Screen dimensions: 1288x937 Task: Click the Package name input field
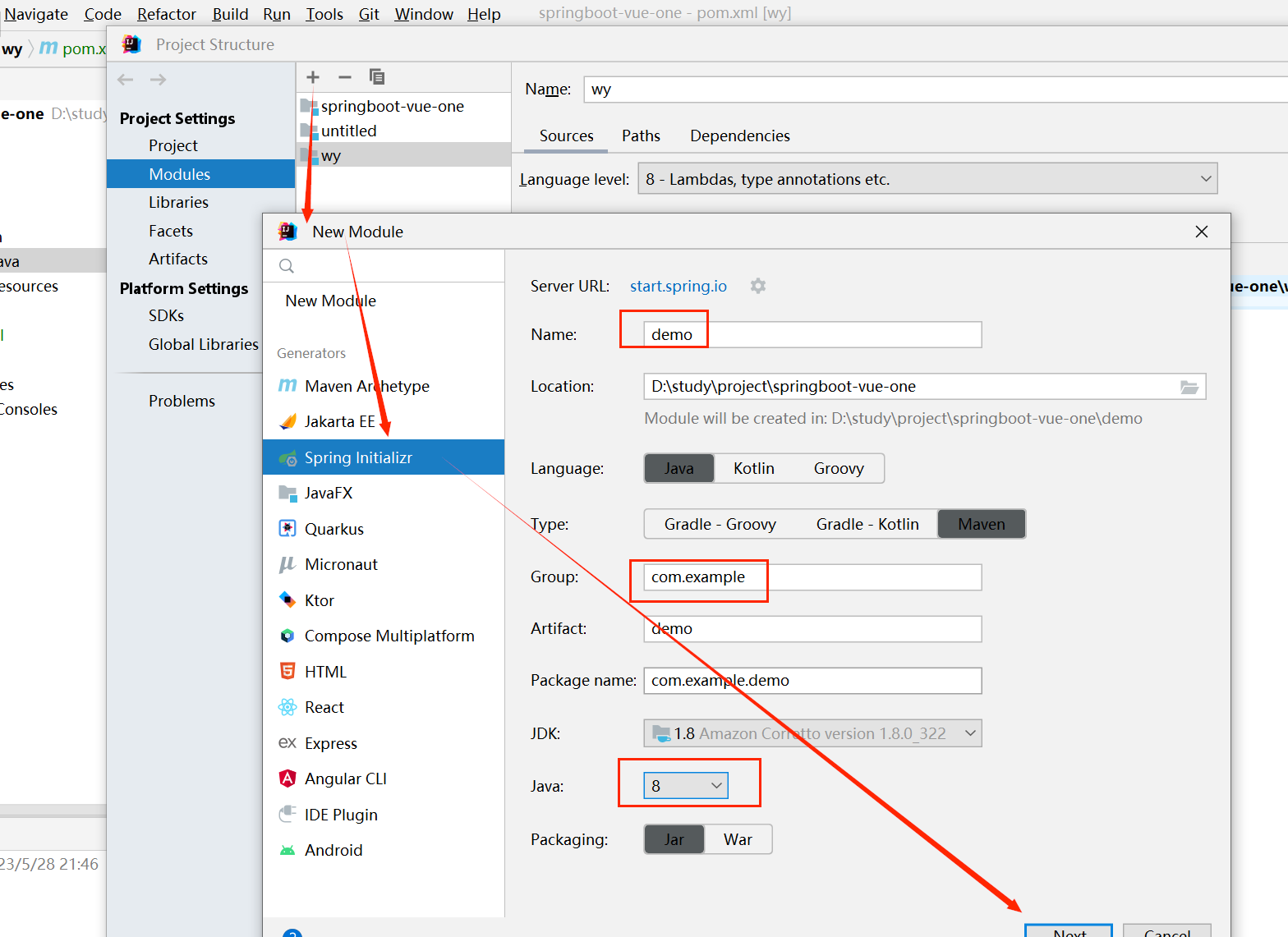812,680
